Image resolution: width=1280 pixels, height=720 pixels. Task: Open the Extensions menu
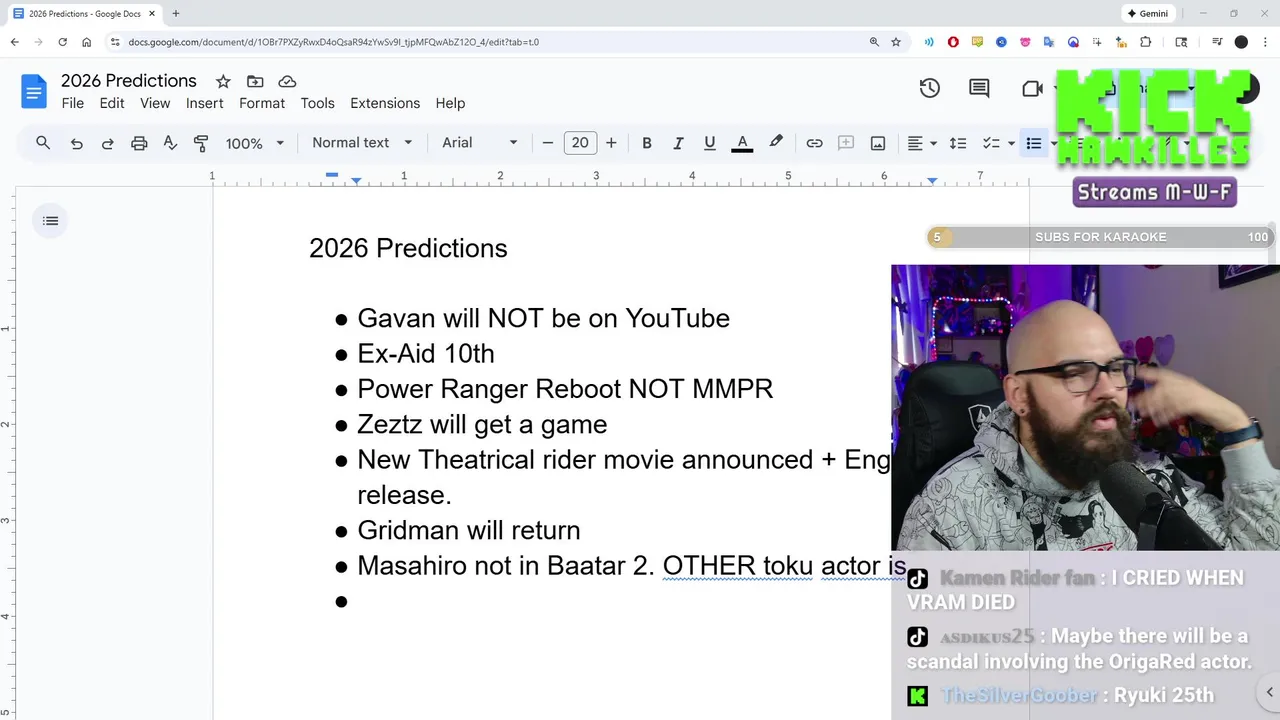(x=385, y=103)
